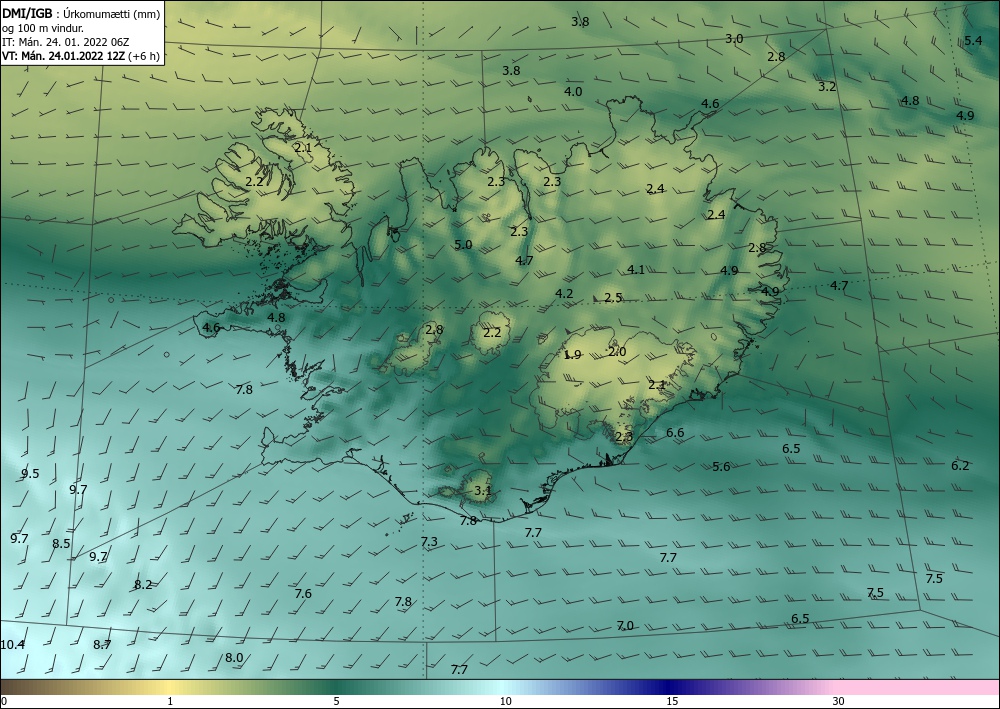Click the 7.3 value label
The height and width of the screenshot is (709, 1000).
429,541
